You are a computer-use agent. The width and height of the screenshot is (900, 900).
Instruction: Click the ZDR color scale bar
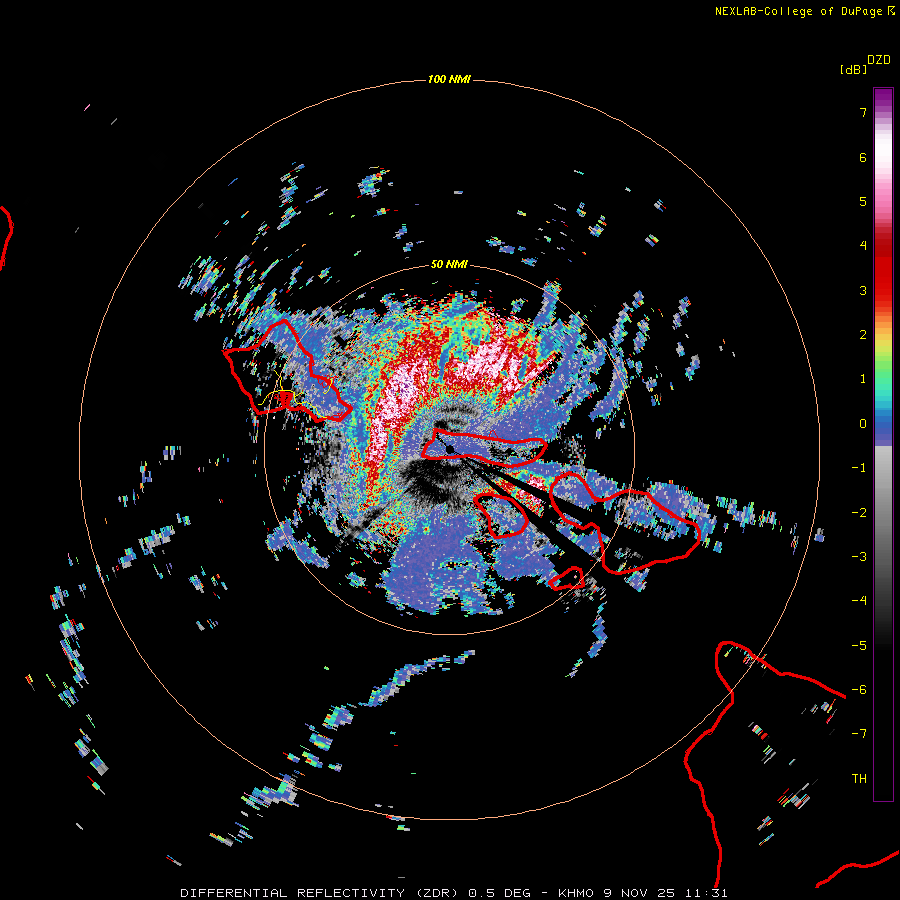[883, 444]
